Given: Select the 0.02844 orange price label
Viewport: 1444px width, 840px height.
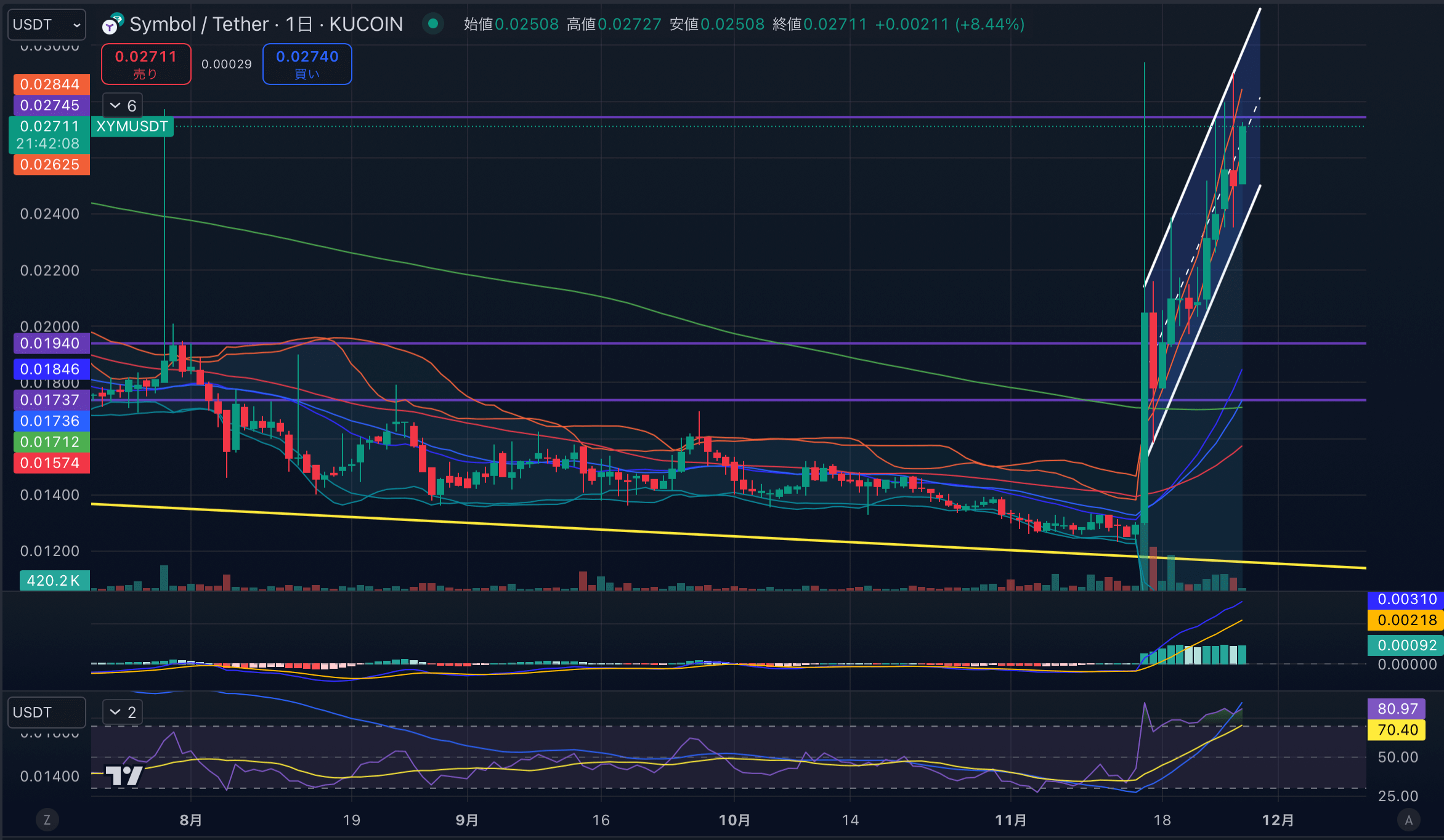Looking at the screenshot, I should (51, 84).
